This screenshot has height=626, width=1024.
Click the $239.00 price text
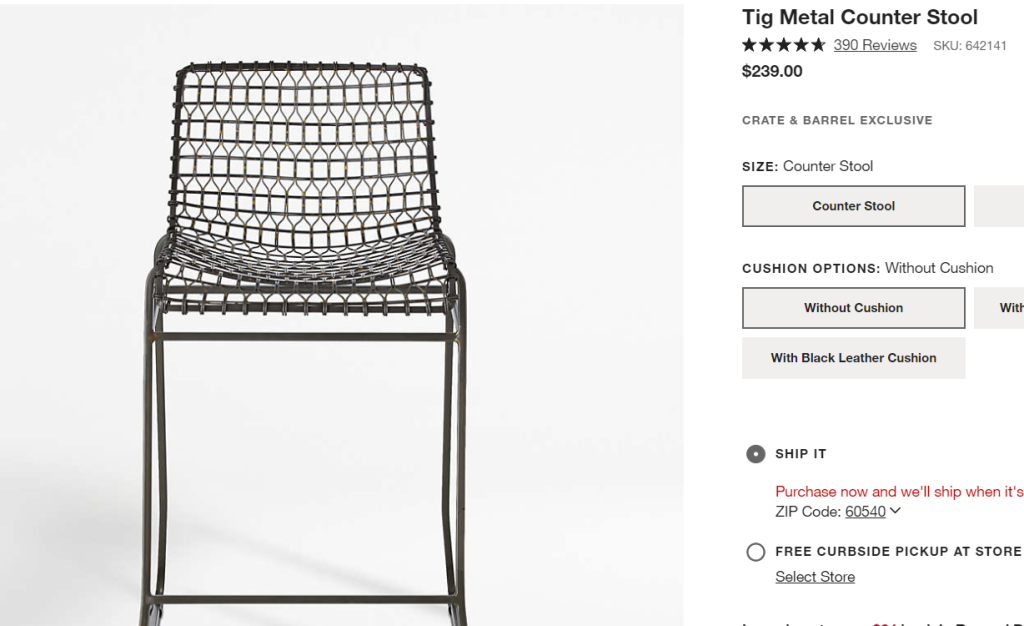(x=772, y=71)
